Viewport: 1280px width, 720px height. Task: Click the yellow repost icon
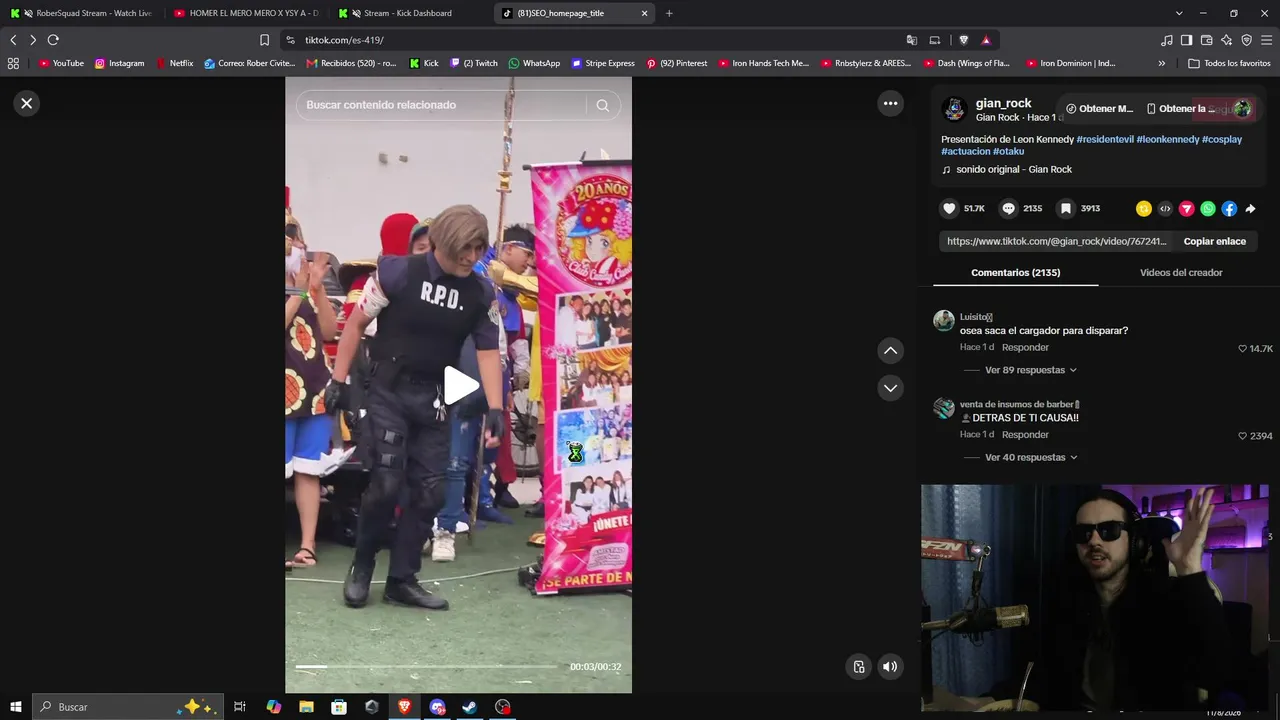point(1144,208)
